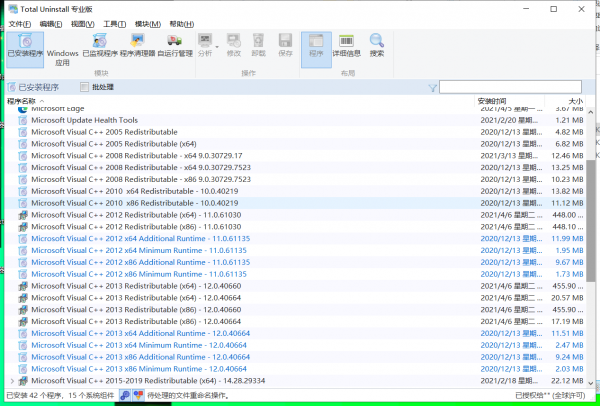Screen dimensions: 600x406
Task: Click icon of Microsoft Update Health Tools row
Action: point(23,120)
